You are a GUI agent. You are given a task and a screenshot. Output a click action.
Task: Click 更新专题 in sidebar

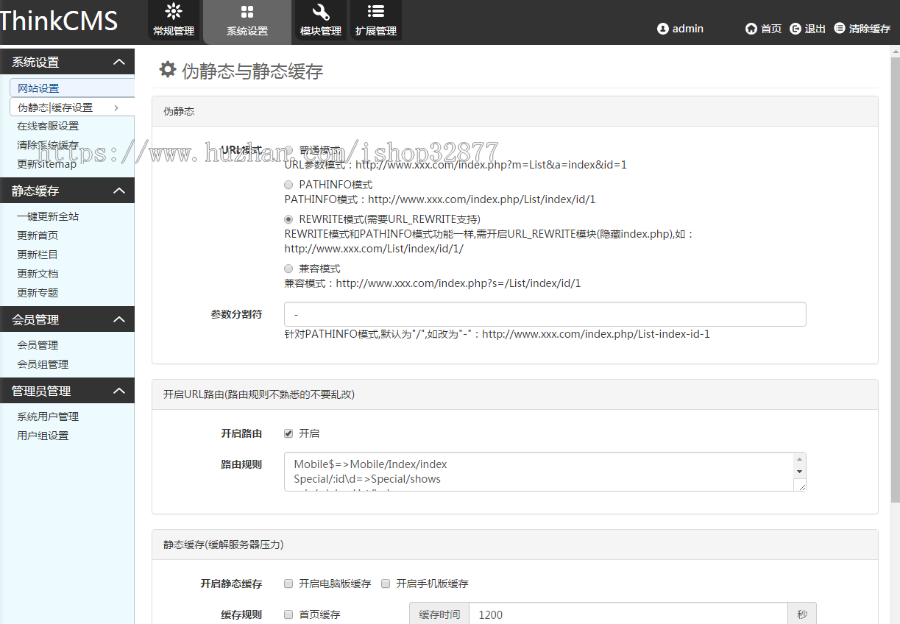37,292
